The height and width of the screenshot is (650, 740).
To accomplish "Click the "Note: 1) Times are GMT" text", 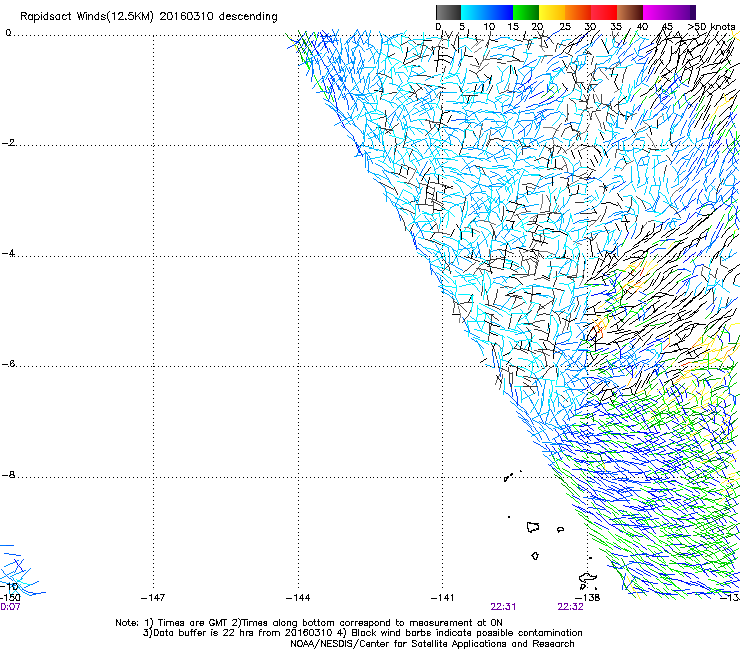I will click(x=172, y=623).
